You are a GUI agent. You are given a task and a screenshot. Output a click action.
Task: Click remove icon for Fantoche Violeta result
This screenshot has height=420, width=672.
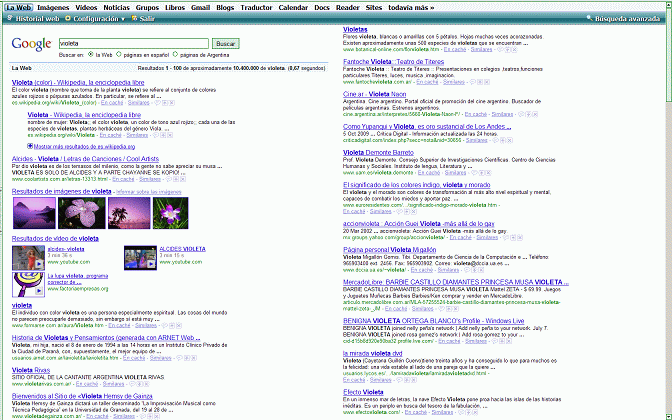(x=487, y=82)
